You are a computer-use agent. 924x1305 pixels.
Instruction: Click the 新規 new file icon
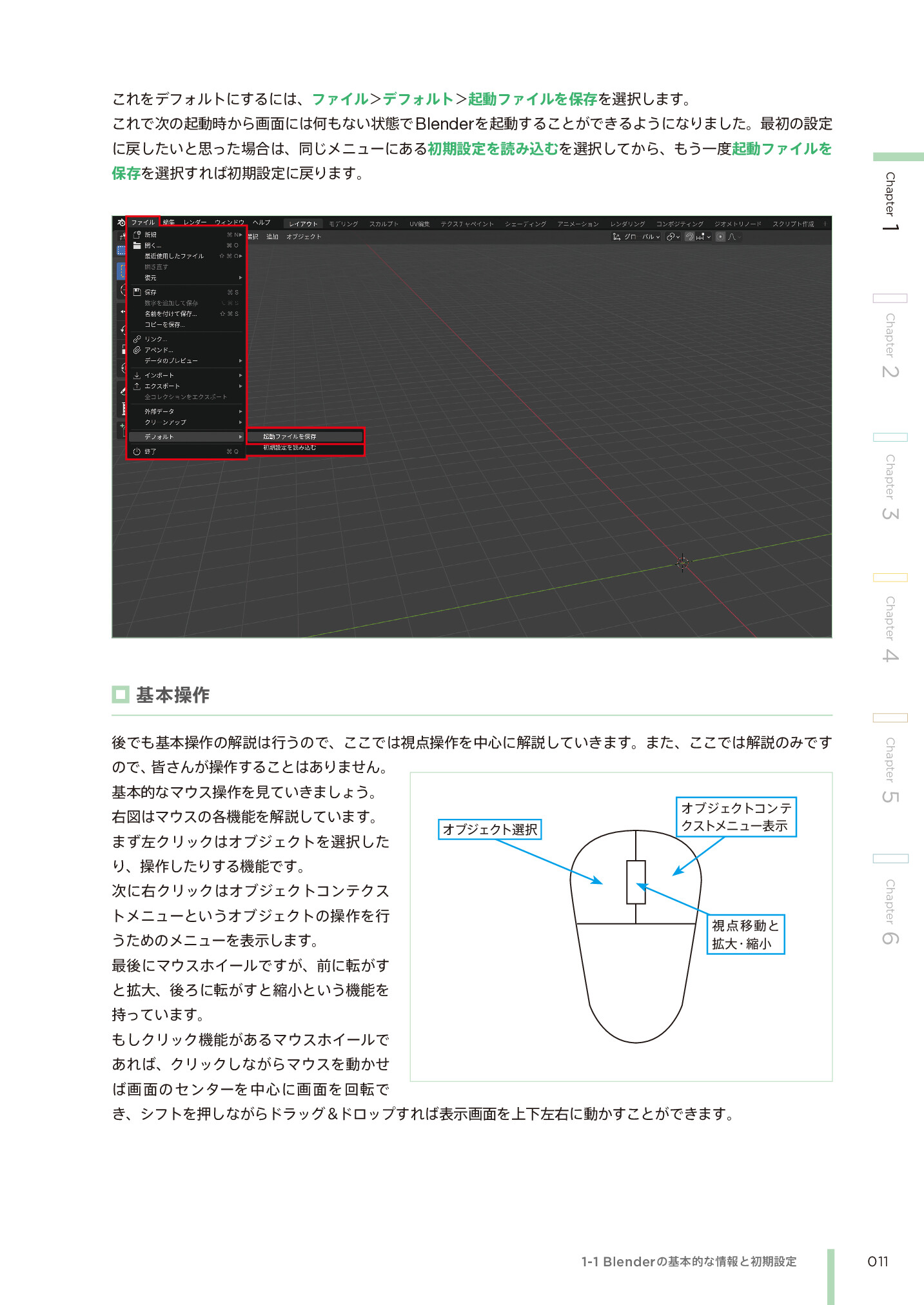coord(137,235)
